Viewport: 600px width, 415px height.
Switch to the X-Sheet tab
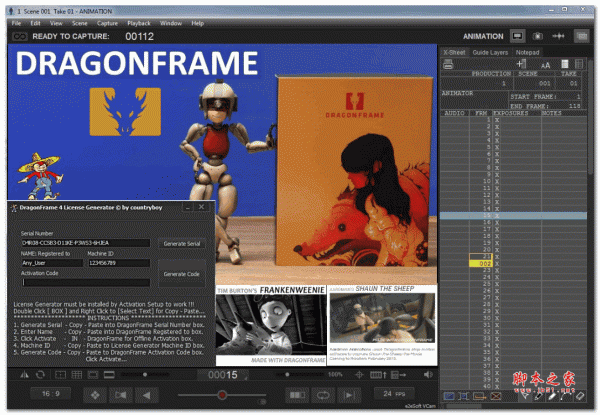pyautogui.click(x=454, y=52)
